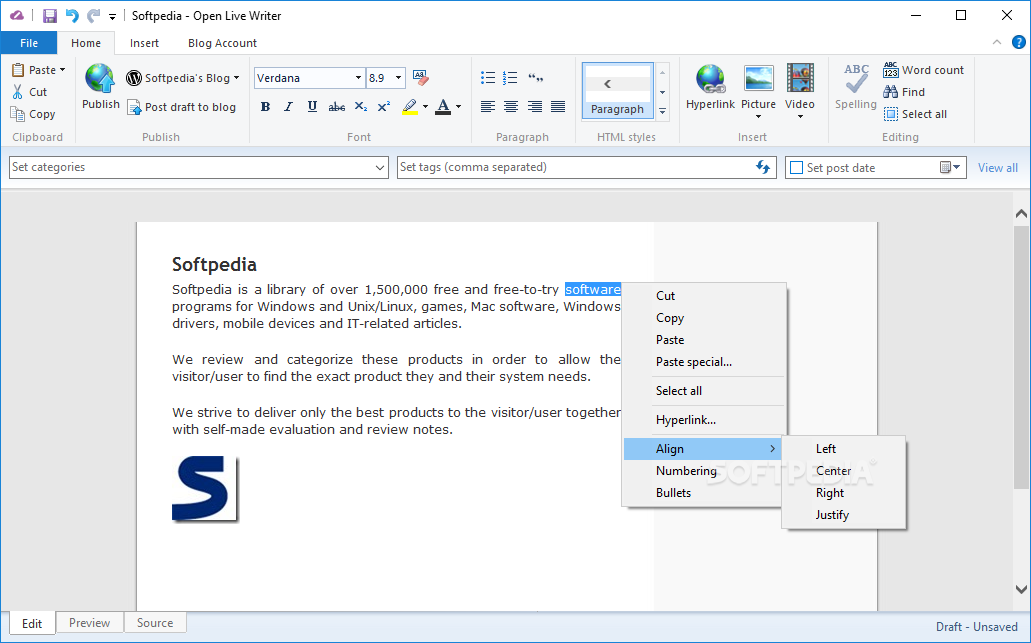Expand font color options arrow
Viewport: 1031px width, 643px height.
coord(458,107)
